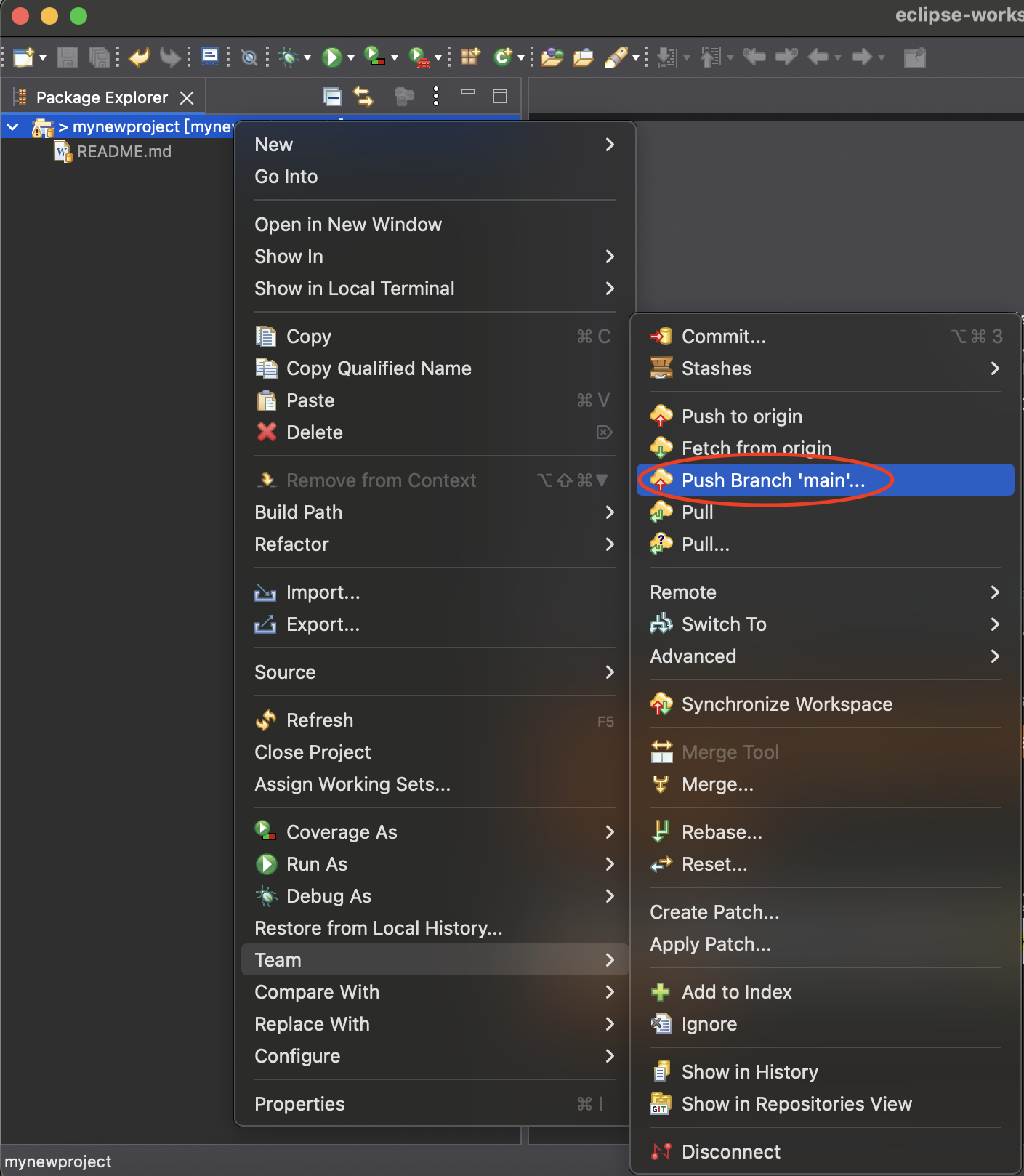Viewport: 1024px width, 1176px height.
Task: Maximize the Package Explorer view
Action: (500, 97)
